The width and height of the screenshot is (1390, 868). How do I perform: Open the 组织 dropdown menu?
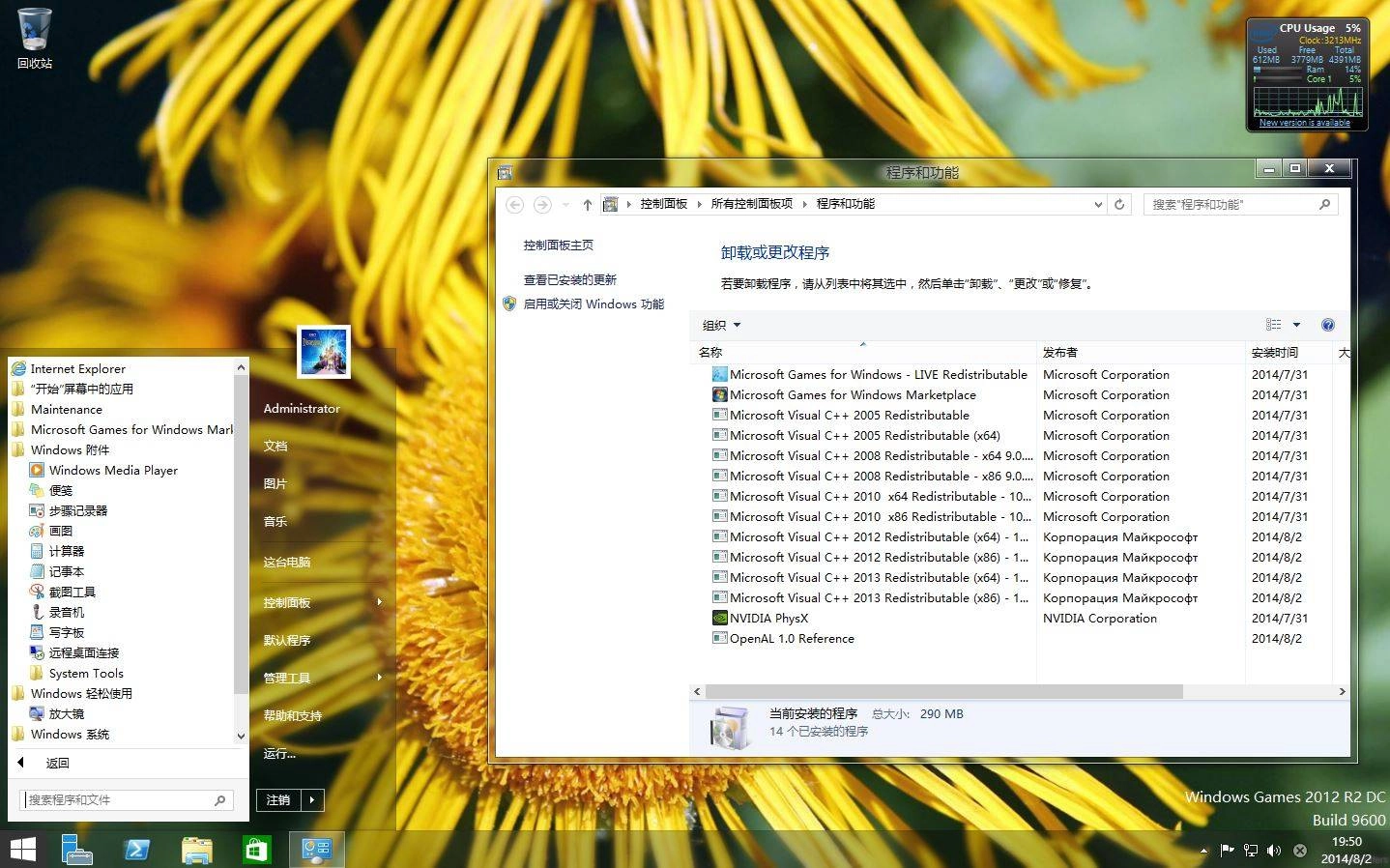(721, 325)
